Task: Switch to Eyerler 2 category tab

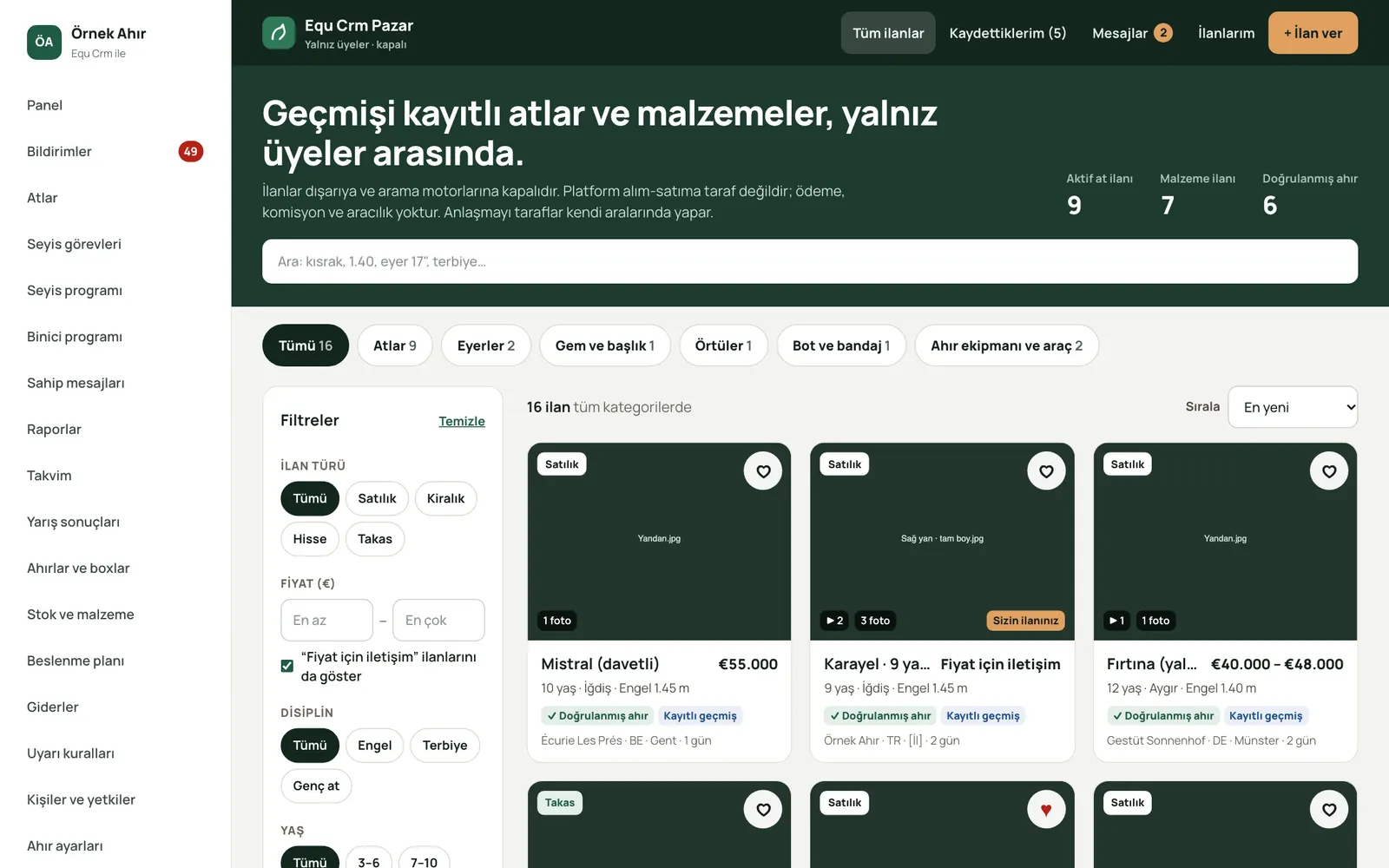Action: [x=486, y=345]
